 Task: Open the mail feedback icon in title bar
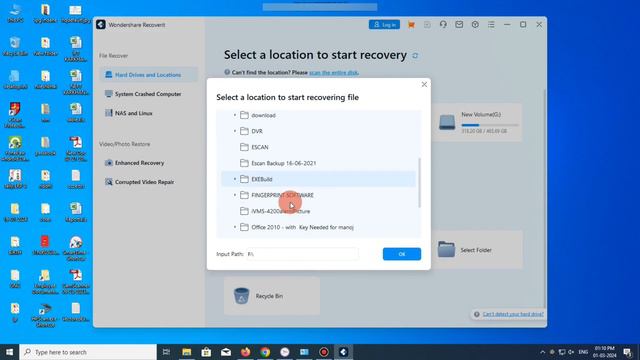pyautogui.click(x=459, y=24)
